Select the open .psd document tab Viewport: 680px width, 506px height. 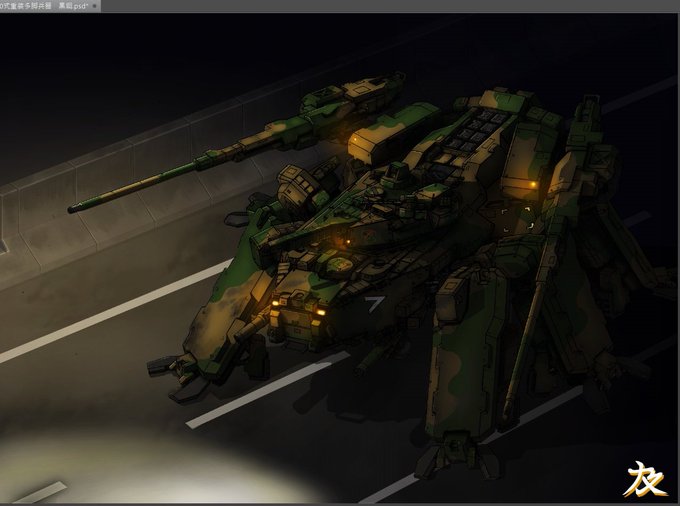[x=50, y=6]
